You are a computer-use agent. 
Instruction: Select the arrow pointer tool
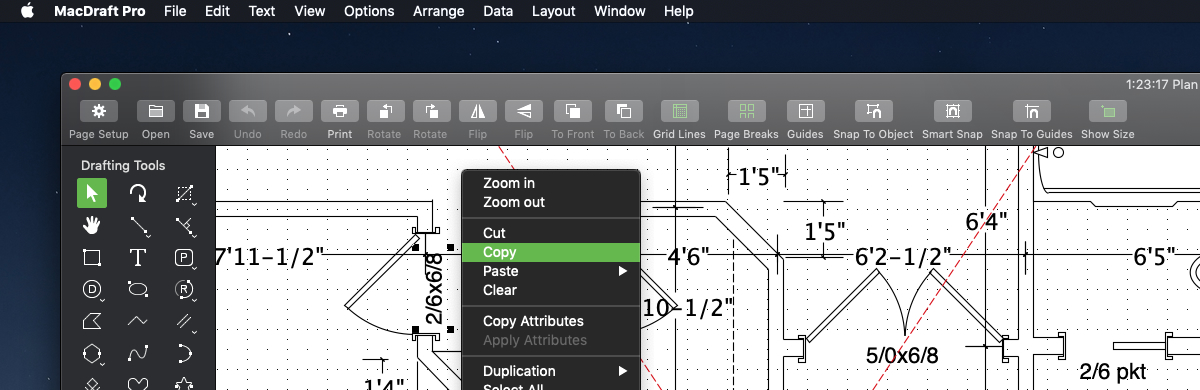coord(92,193)
